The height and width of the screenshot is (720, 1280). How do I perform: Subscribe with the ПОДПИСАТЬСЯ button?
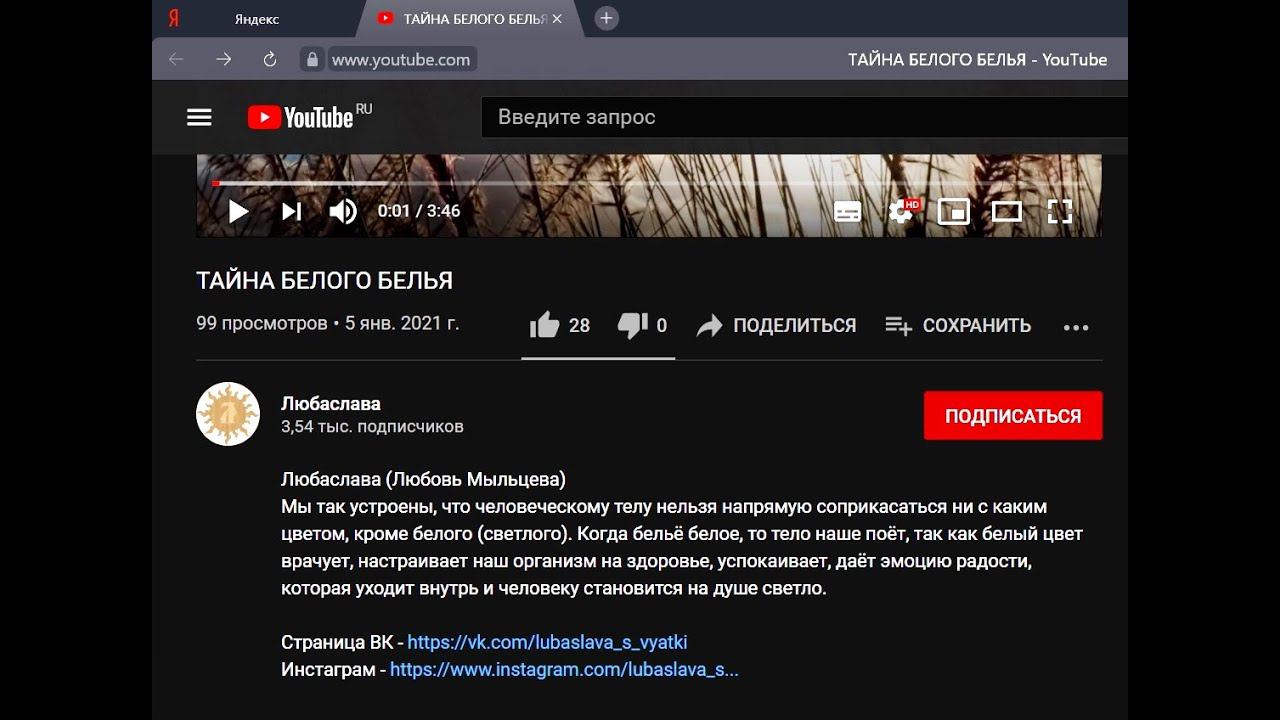[x=1013, y=416]
